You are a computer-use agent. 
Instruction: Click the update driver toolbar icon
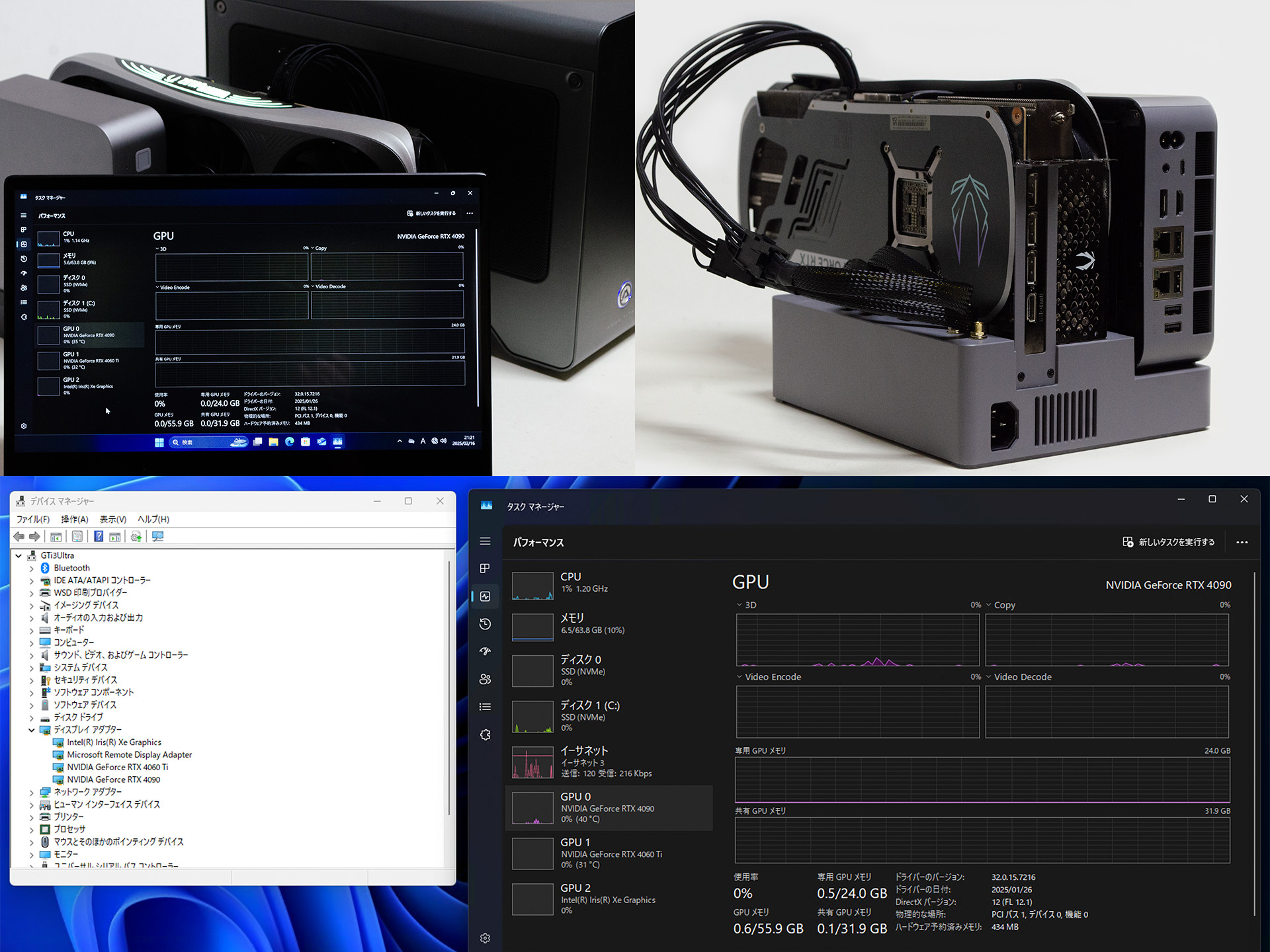pyautogui.click(x=136, y=537)
